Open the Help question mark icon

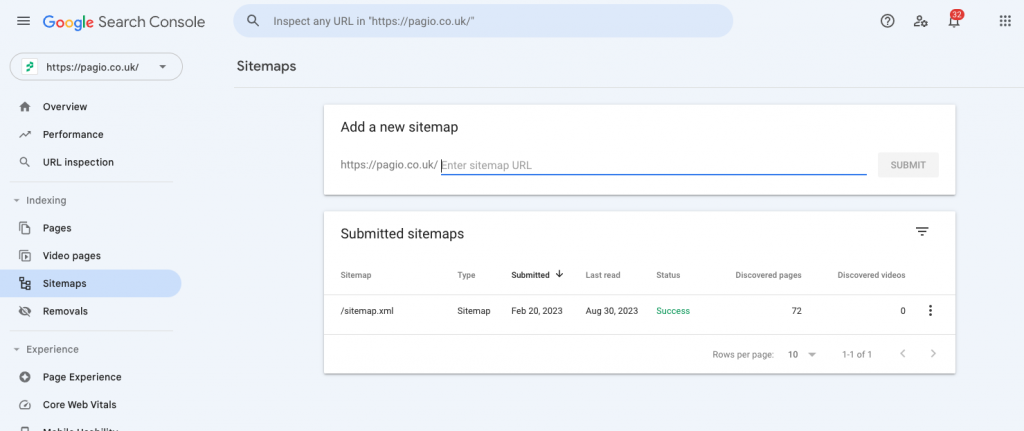(x=887, y=21)
